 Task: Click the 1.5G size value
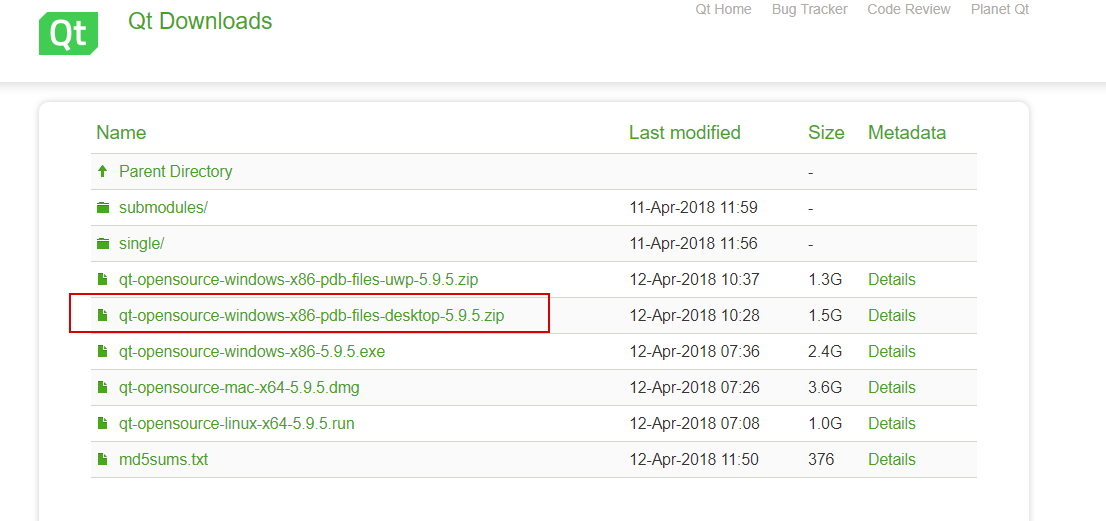(x=825, y=316)
